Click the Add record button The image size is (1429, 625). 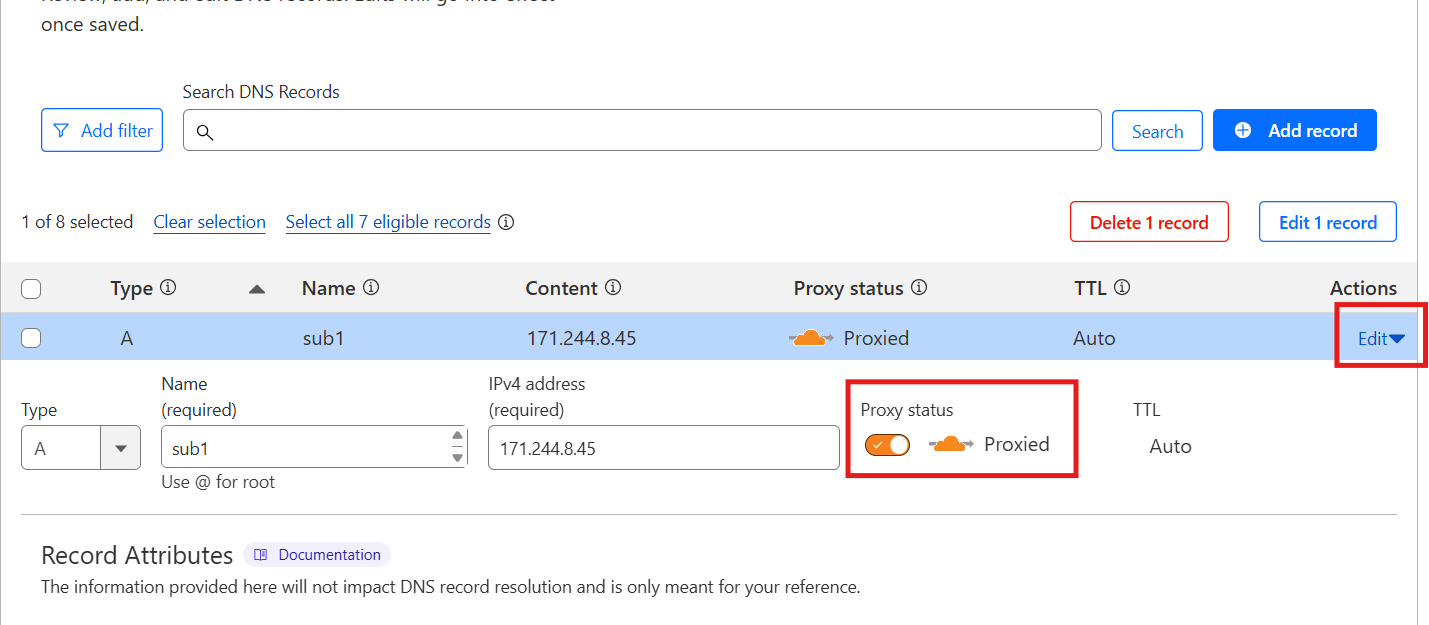[1294, 131]
